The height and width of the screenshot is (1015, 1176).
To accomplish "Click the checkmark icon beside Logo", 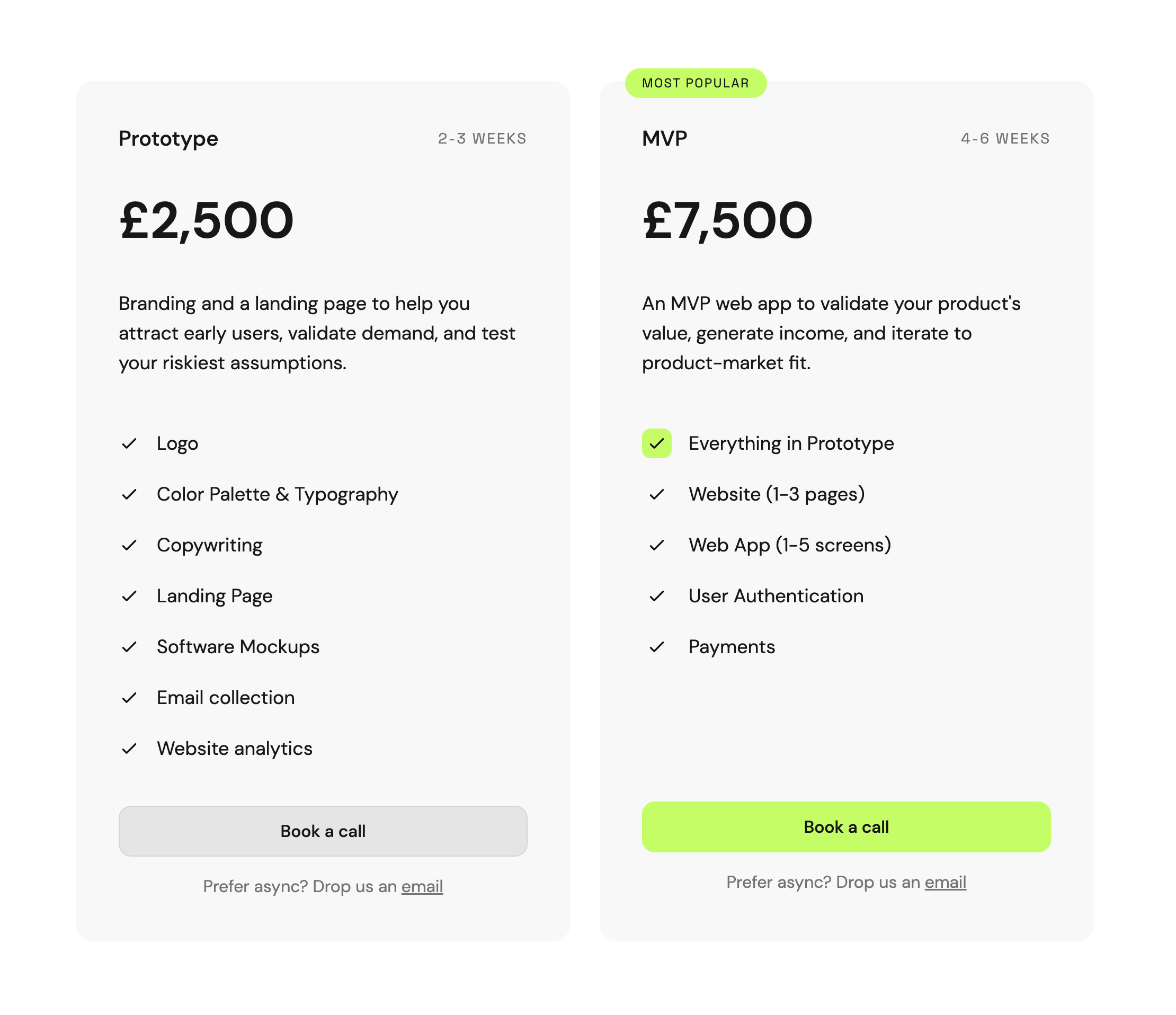I will tap(129, 443).
